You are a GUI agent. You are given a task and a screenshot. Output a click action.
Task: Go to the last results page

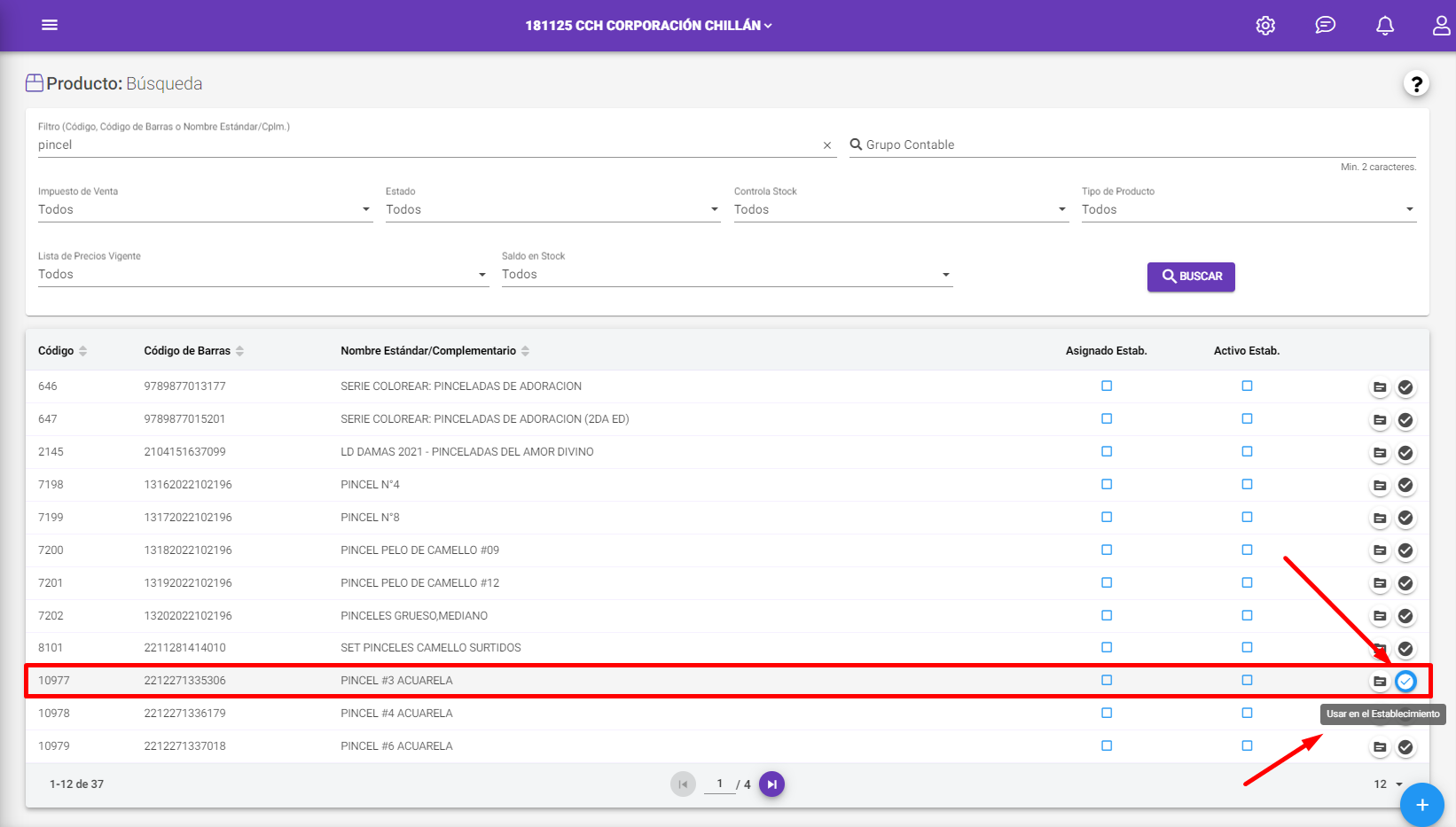pyautogui.click(x=771, y=784)
